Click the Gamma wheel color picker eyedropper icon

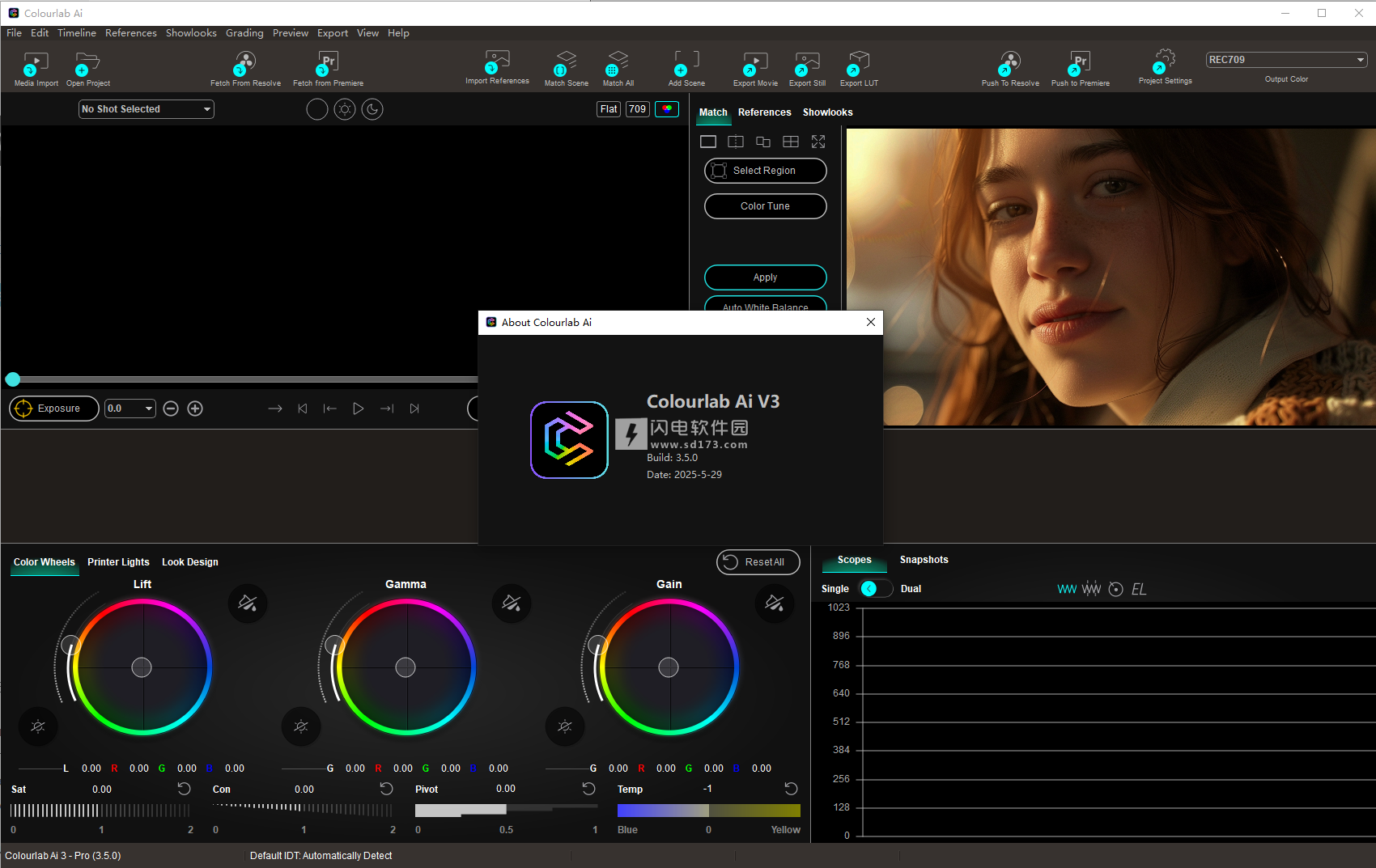tap(512, 603)
